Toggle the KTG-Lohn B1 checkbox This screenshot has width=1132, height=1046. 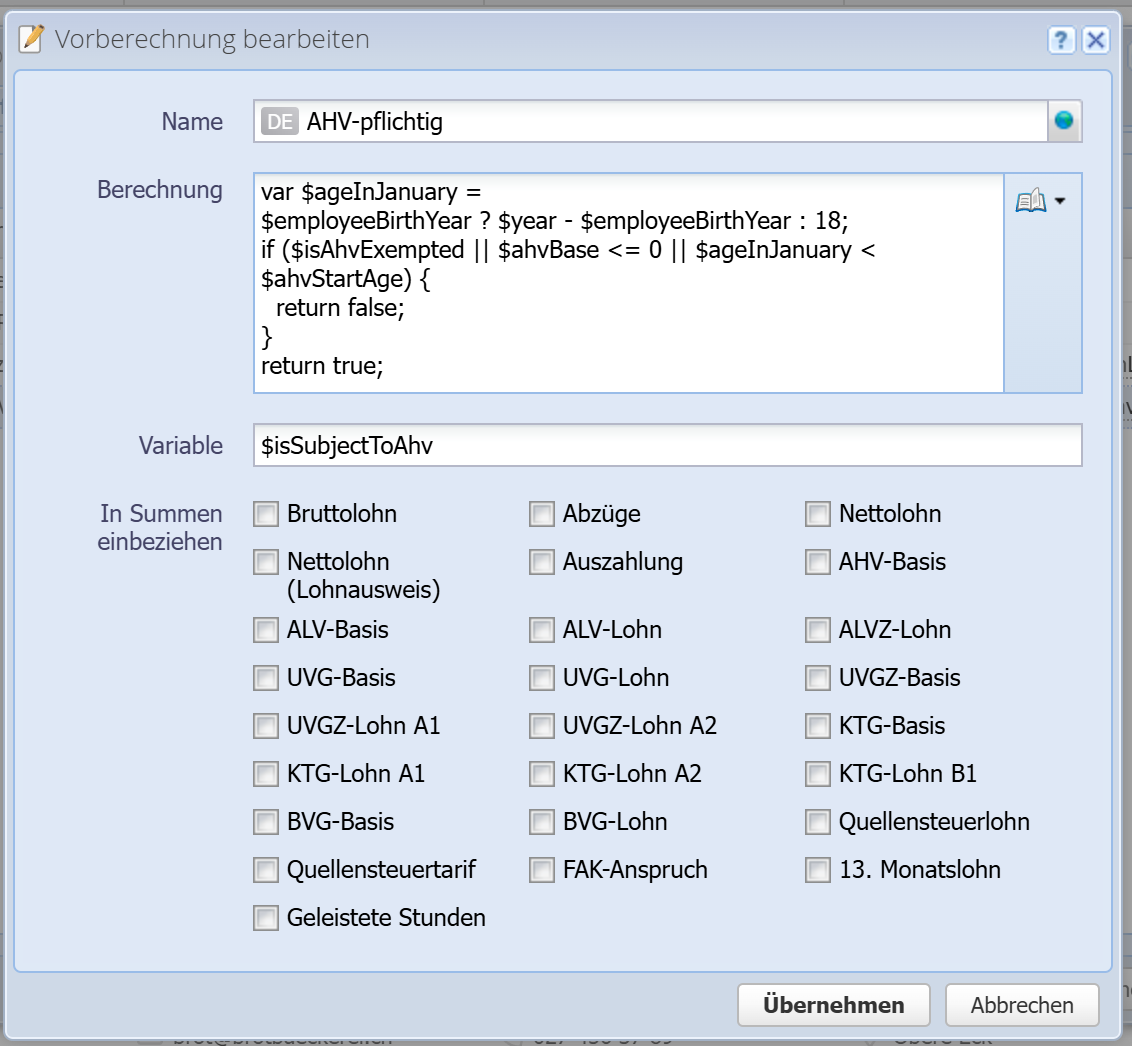818,774
